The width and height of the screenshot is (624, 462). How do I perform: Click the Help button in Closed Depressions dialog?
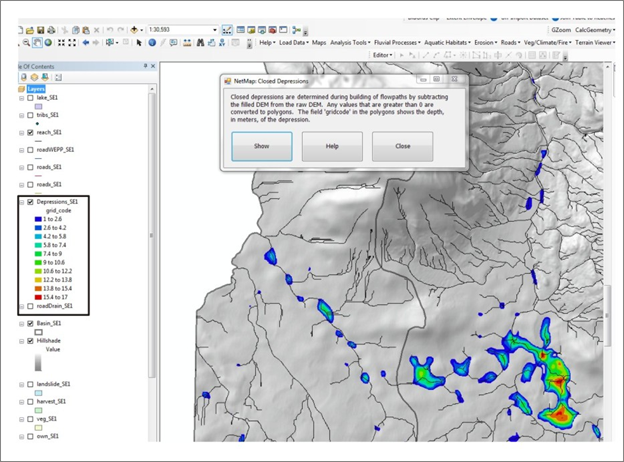tap(332, 146)
